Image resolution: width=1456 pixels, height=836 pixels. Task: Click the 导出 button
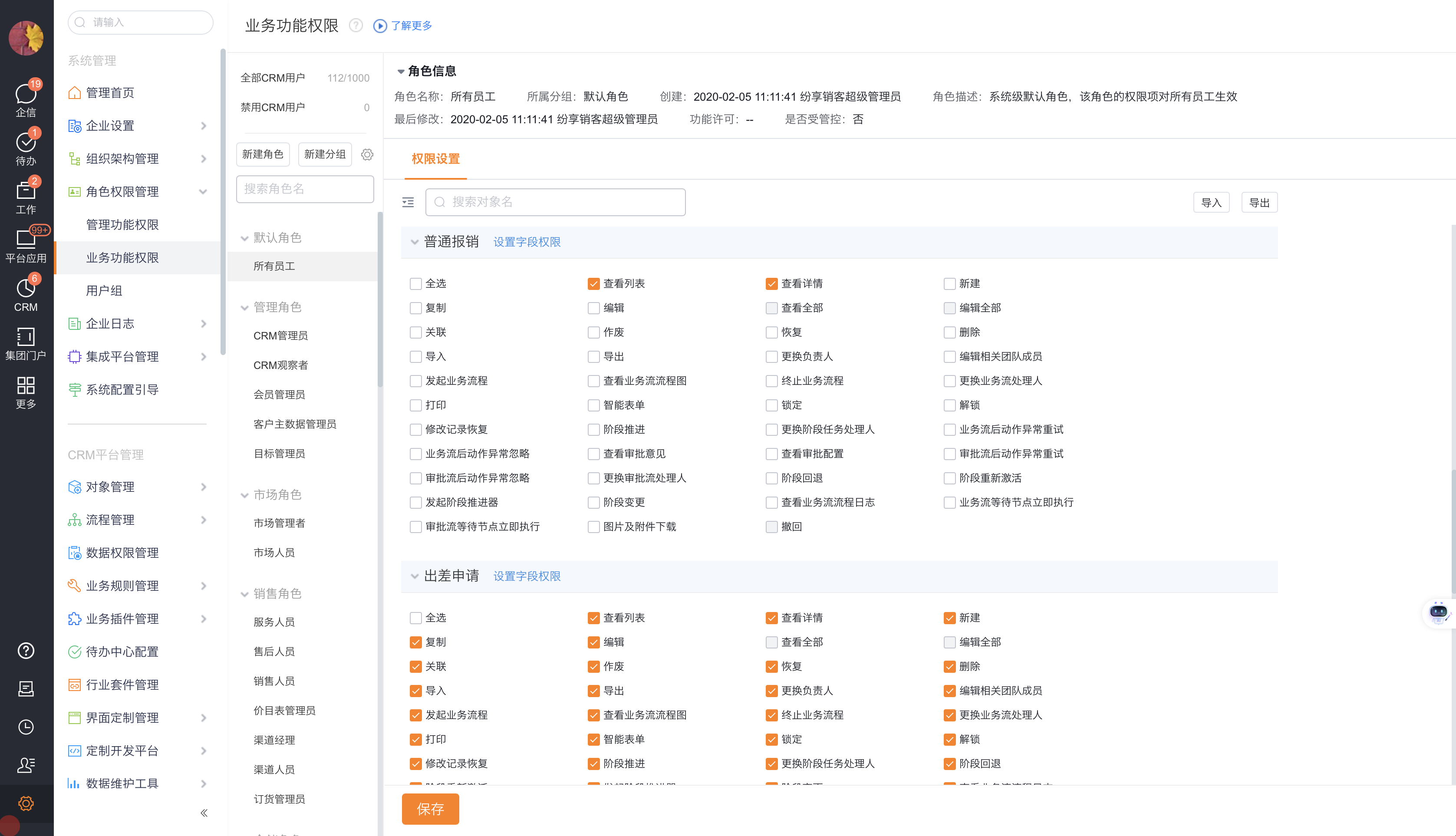point(1260,203)
